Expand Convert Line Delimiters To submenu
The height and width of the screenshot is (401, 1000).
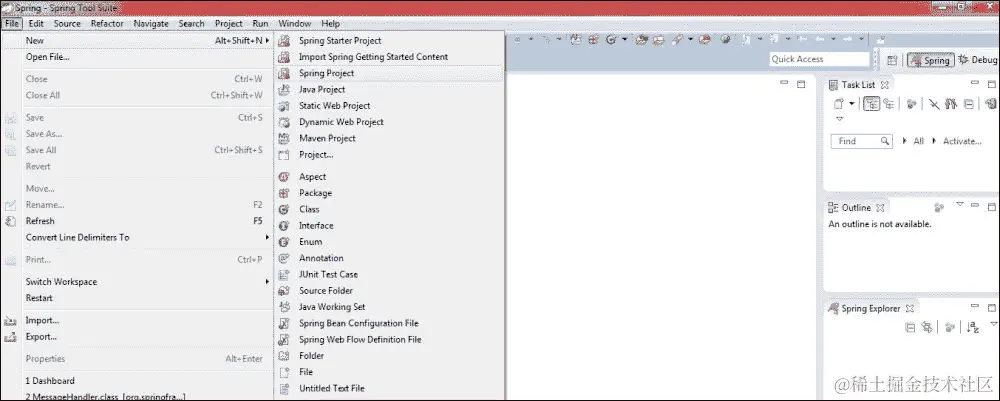point(267,237)
